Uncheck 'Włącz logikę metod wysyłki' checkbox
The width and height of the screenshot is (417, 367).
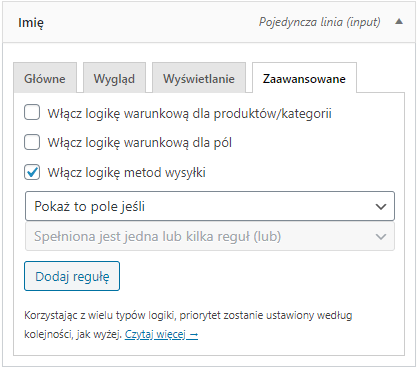(32, 172)
